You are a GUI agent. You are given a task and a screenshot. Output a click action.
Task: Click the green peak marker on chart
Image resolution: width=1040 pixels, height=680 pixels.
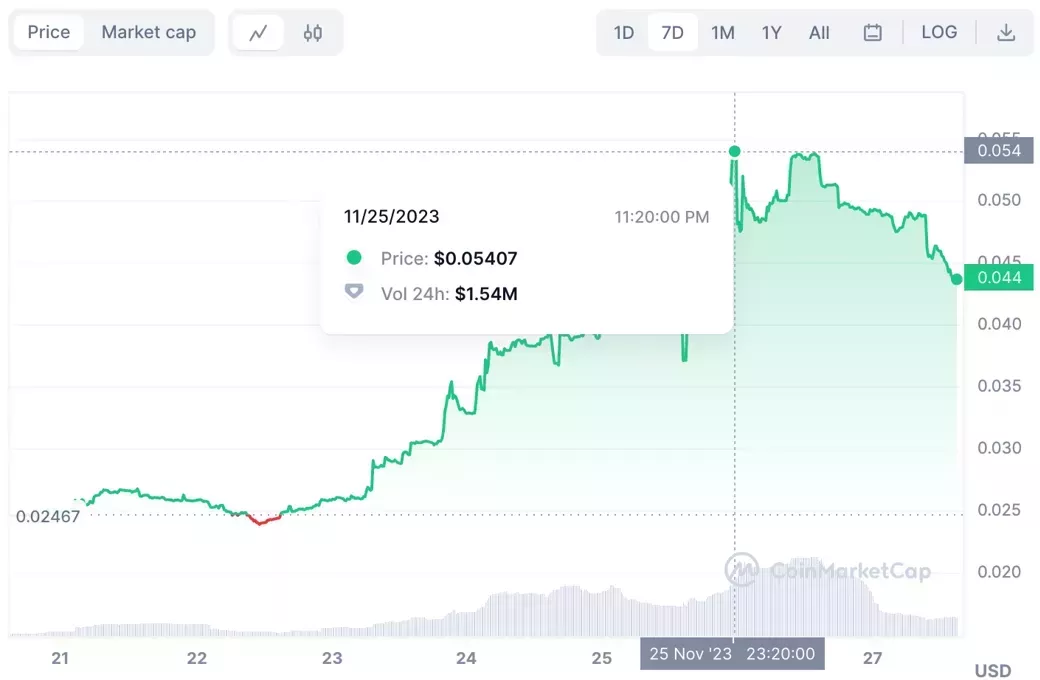point(735,151)
